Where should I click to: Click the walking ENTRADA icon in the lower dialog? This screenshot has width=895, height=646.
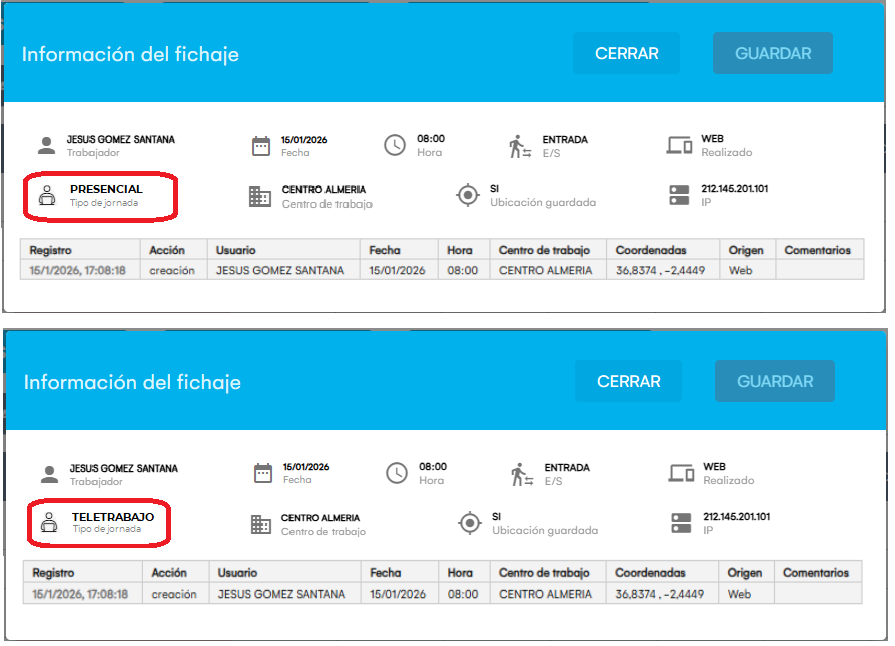pyautogui.click(x=520, y=474)
